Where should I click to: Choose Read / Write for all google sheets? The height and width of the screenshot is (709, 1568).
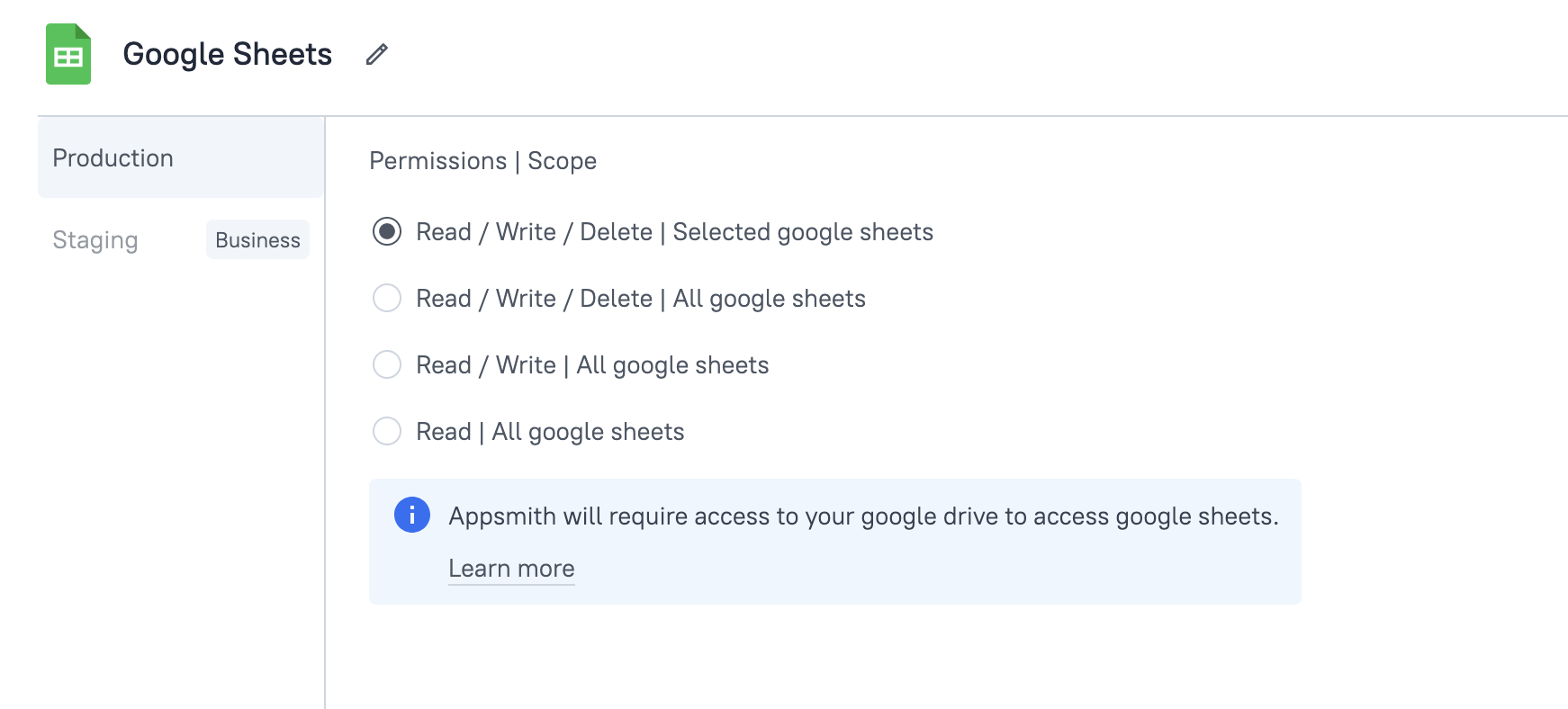click(386, 364)
